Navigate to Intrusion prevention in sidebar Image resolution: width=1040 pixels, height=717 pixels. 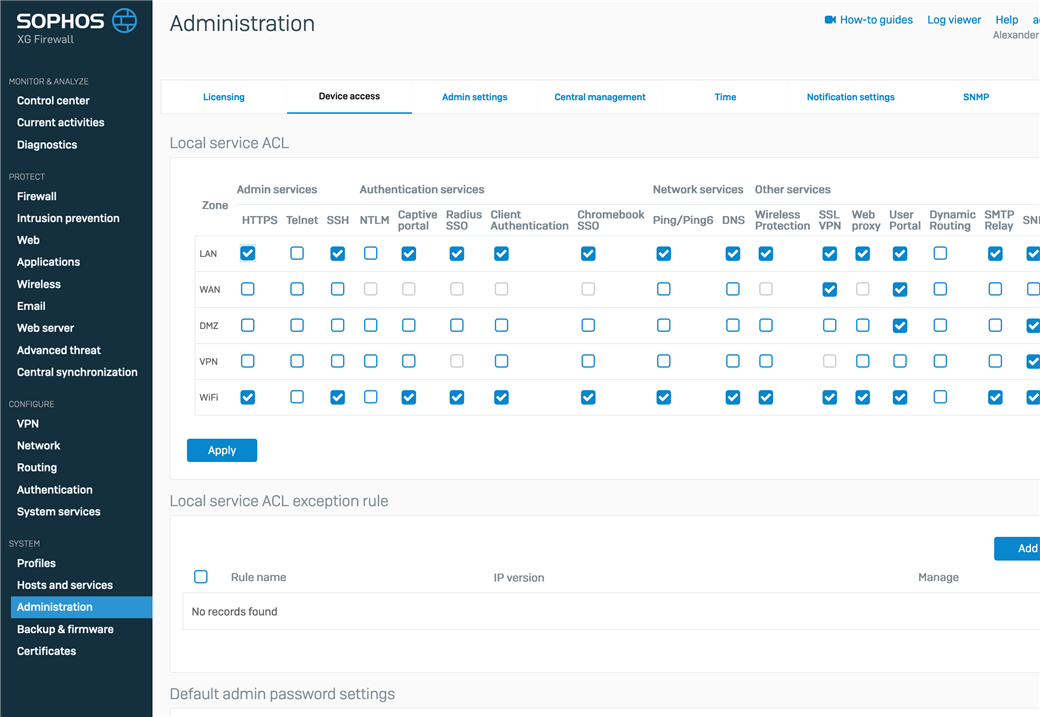point(68,218)
